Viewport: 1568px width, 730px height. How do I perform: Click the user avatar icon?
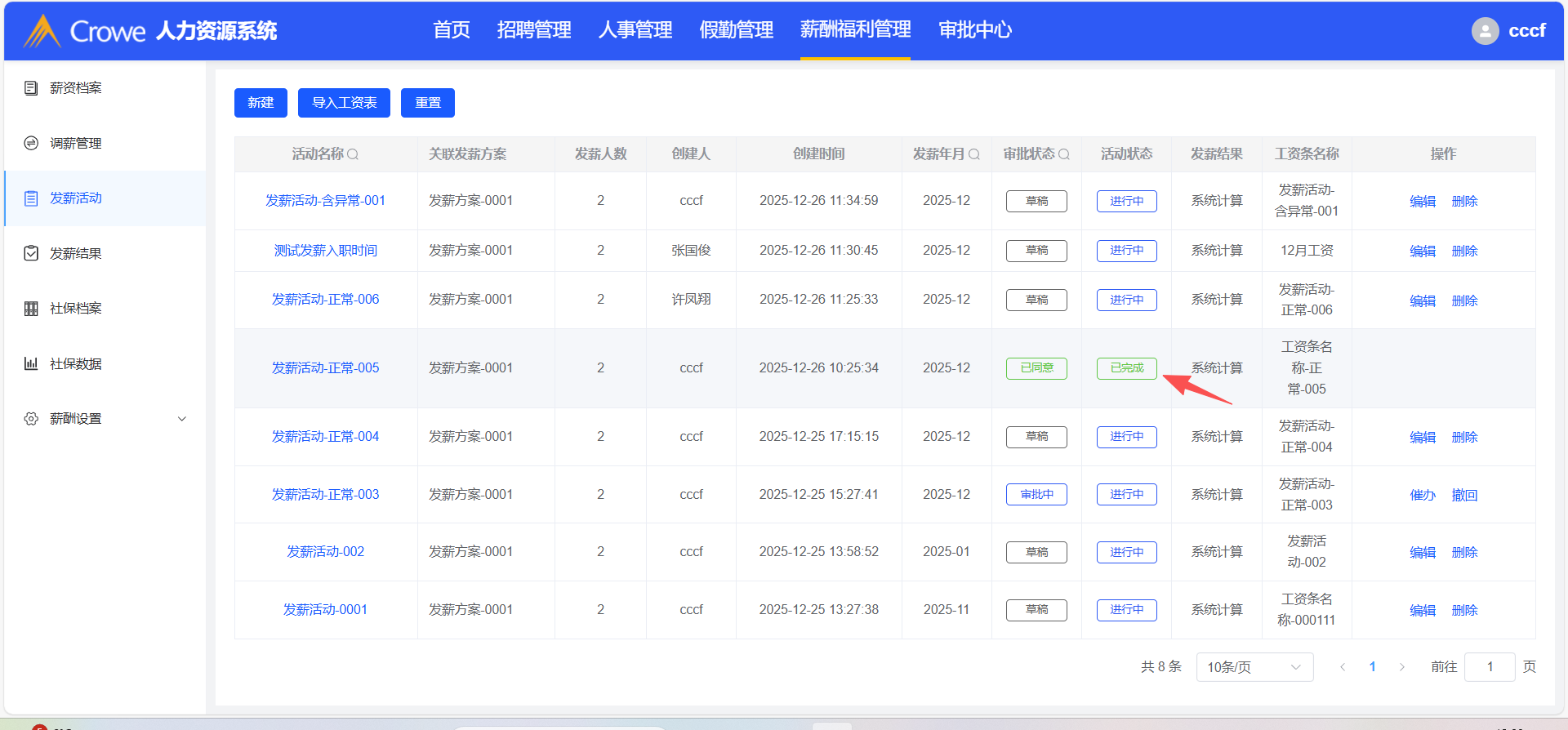[x=1485, y=31]
